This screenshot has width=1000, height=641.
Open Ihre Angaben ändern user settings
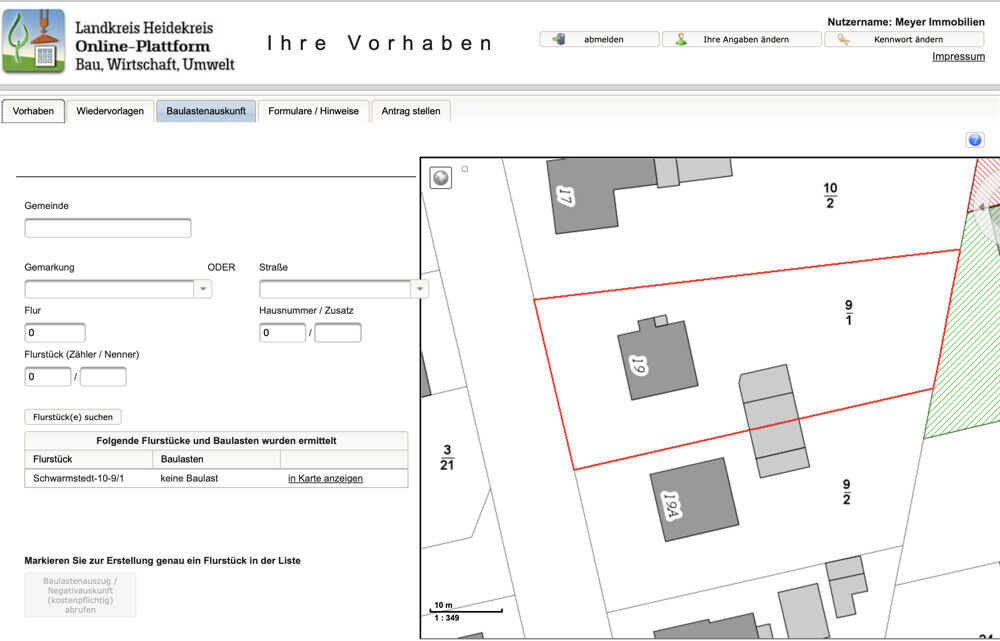[x=741, y=39]
